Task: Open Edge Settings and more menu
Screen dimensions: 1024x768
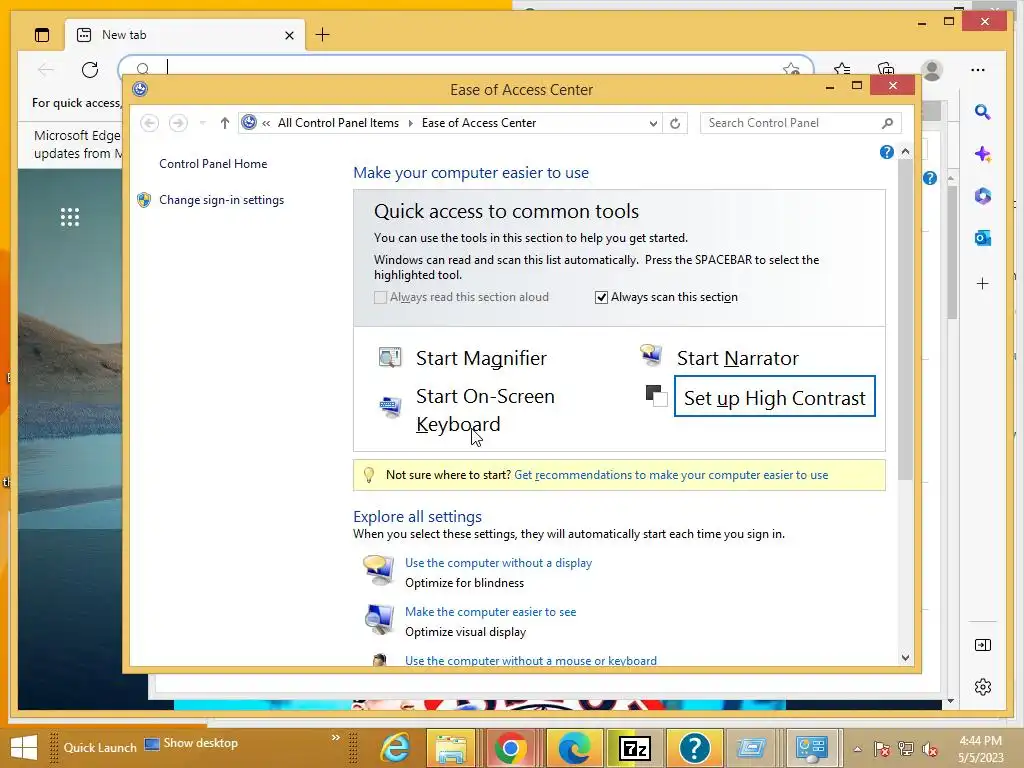Action: pos(978,70)
